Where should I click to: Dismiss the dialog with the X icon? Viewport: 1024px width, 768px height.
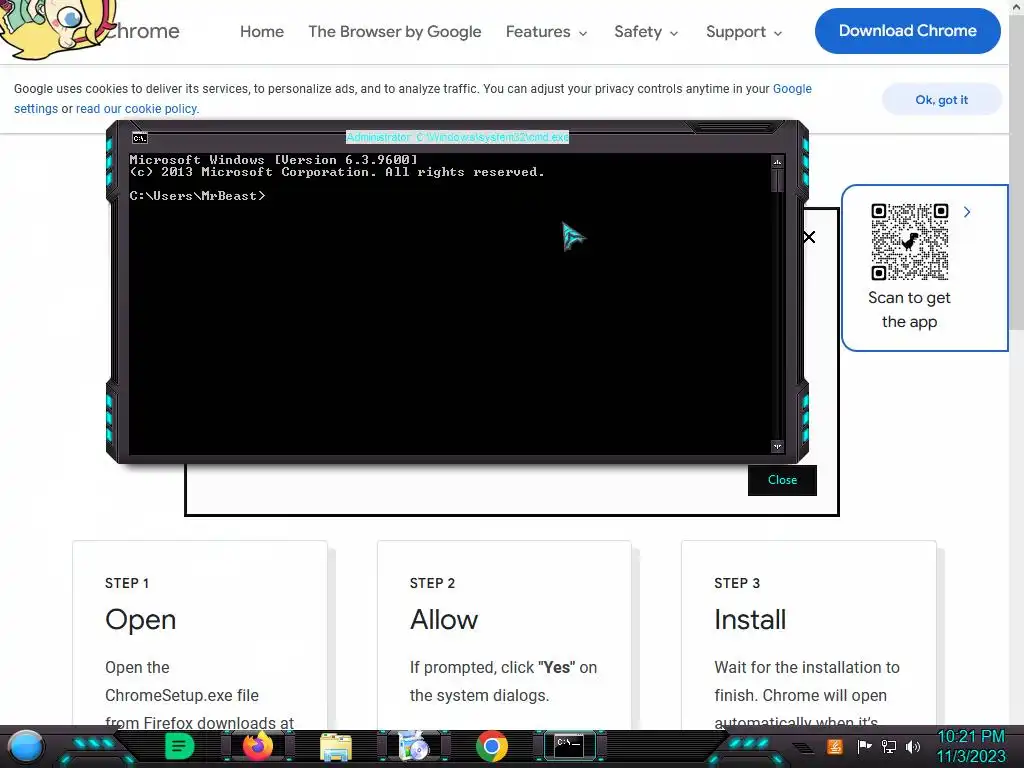click(809, 237)
